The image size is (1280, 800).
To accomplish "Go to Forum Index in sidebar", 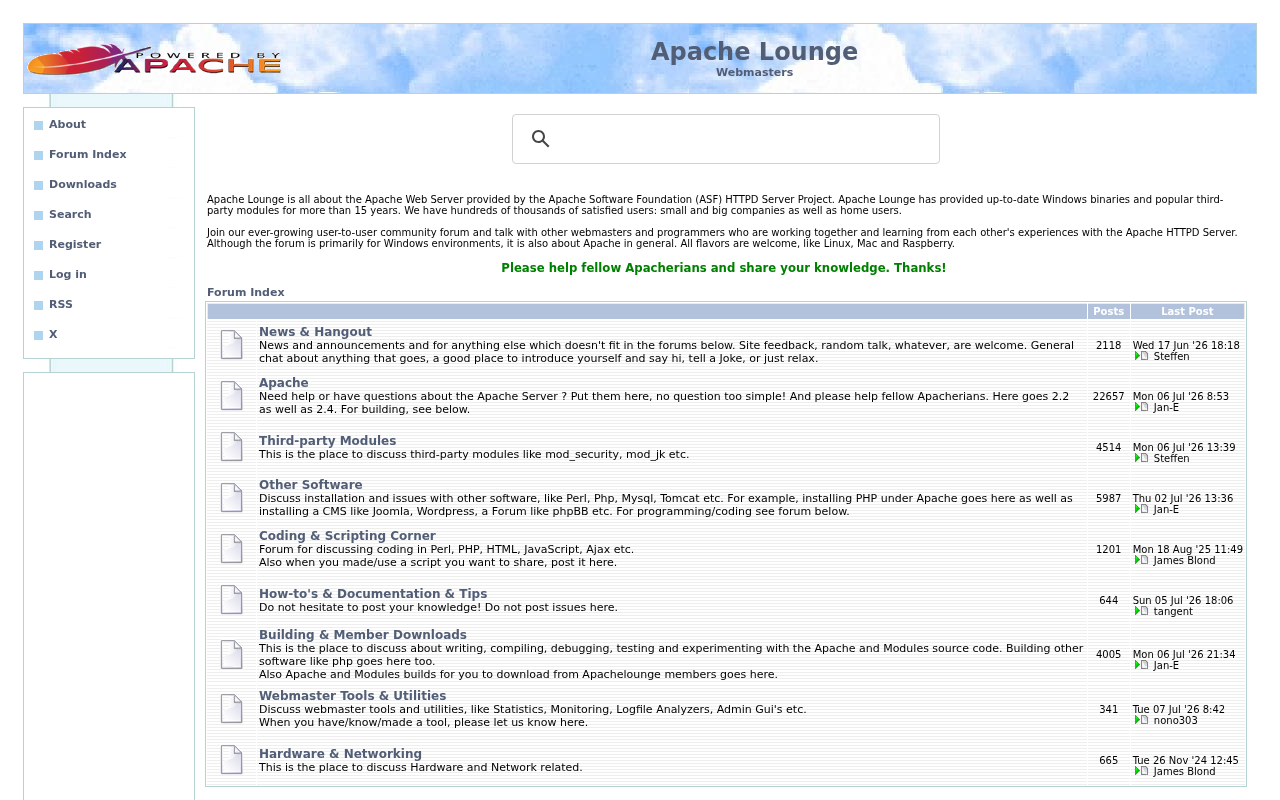I will (x=88, y=155).
